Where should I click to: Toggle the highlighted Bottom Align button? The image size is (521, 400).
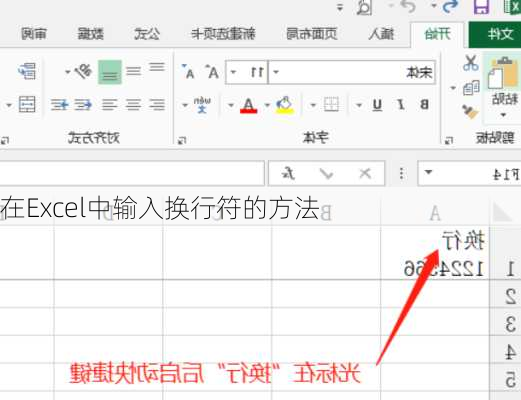(110, 72)
